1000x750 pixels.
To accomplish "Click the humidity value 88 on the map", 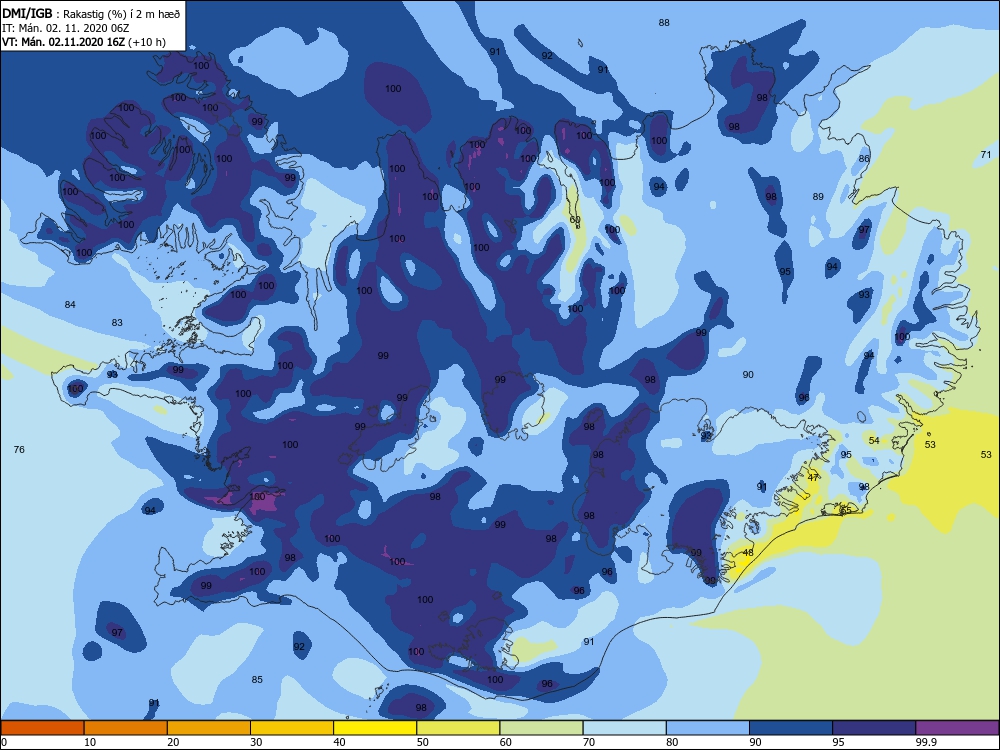I will (x=664, y=22).
